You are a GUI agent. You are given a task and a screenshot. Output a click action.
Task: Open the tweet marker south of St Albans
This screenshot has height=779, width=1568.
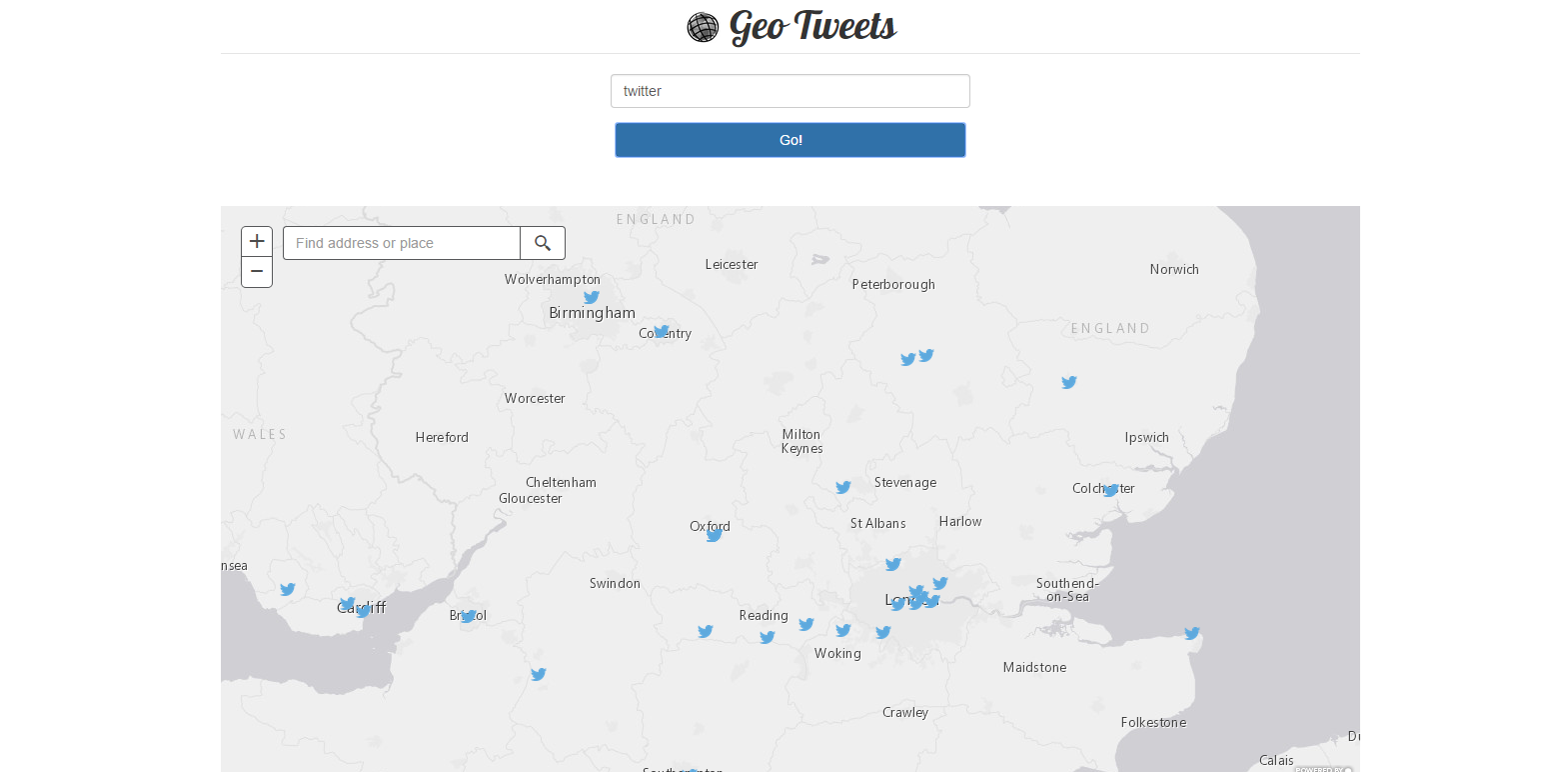tap(893, 564)
